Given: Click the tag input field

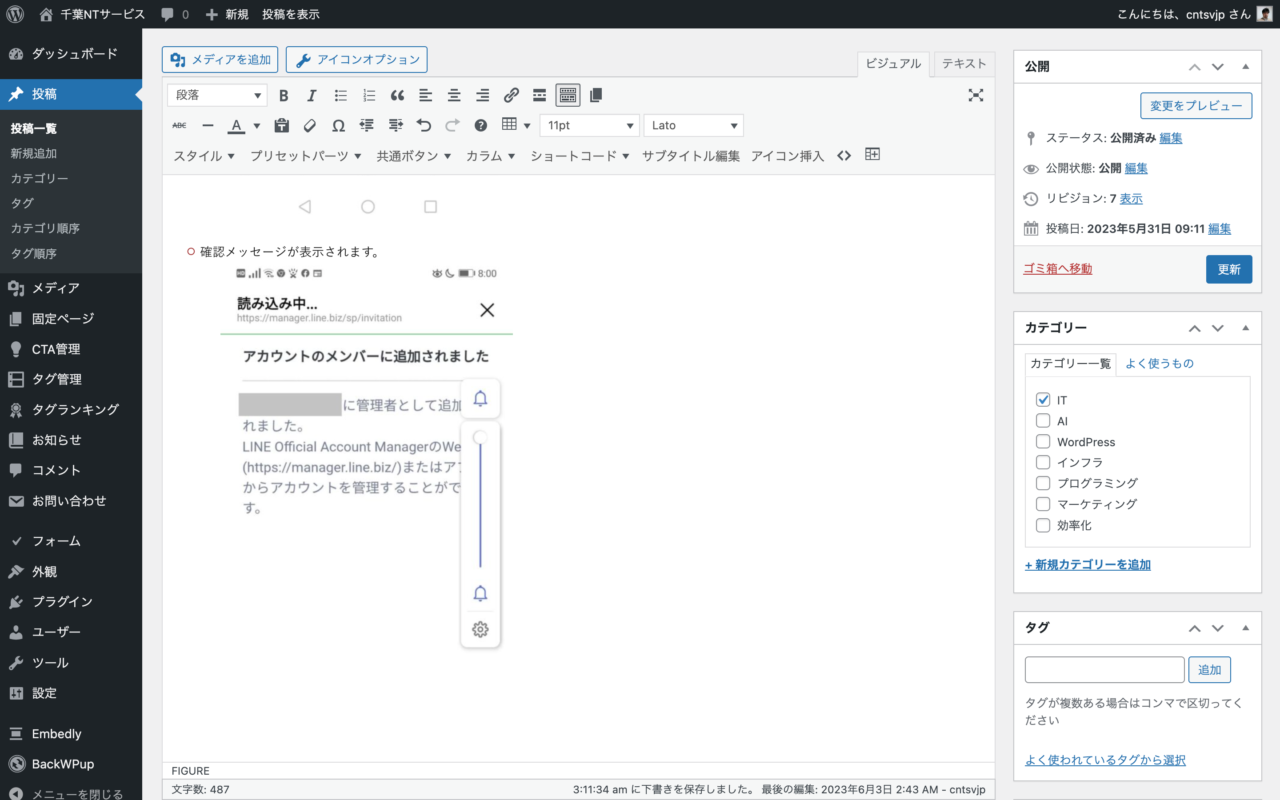Looking at the screenshot, I should click(x=1104, y=670).
